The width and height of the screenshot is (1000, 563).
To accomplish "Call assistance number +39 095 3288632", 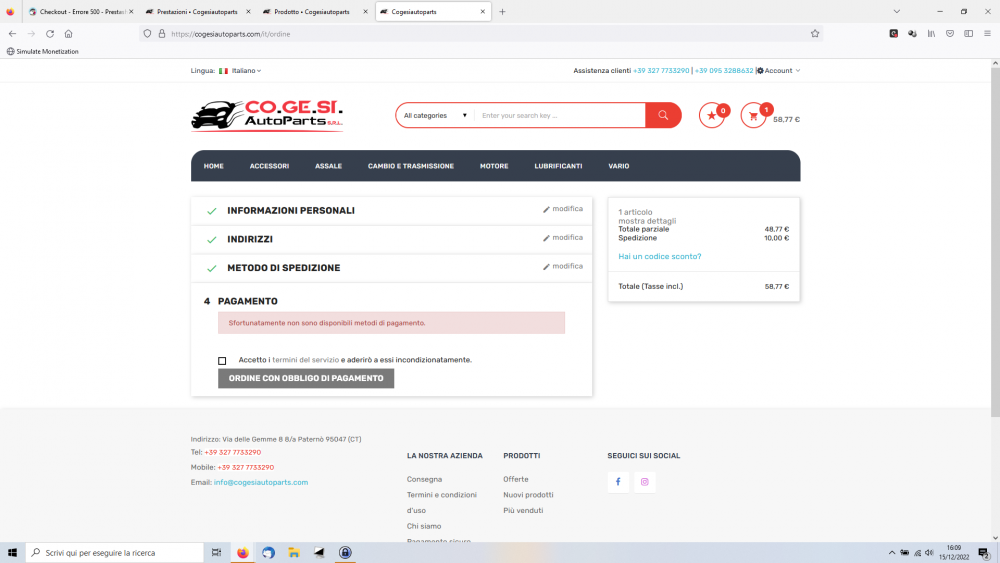I will (x=724, y=71).
